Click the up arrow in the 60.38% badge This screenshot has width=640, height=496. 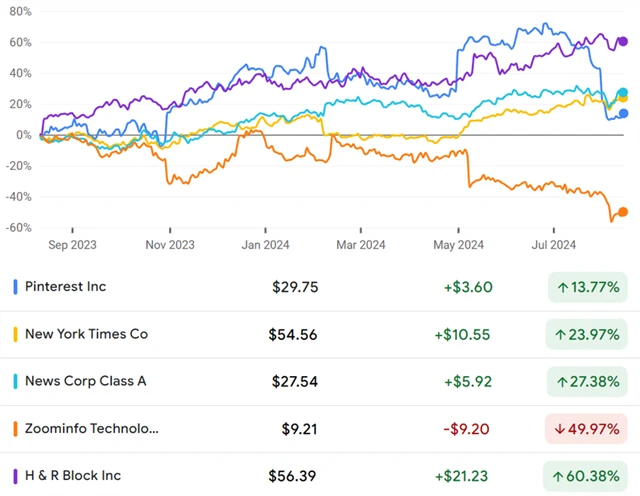pyautogui.click(x=563, y=477)
